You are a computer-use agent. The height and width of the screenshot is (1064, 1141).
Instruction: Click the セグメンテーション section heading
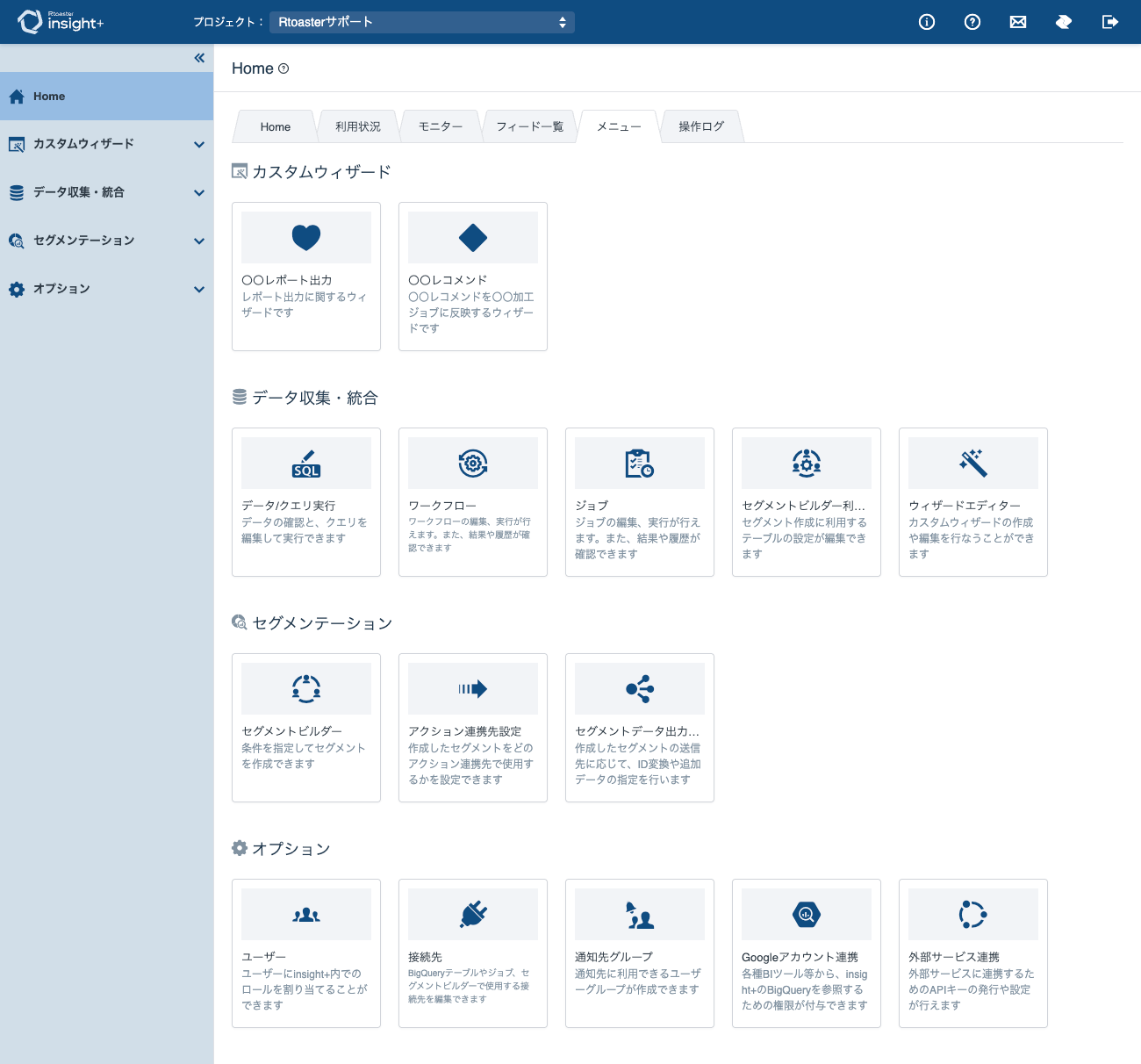(x=322, y=623)
